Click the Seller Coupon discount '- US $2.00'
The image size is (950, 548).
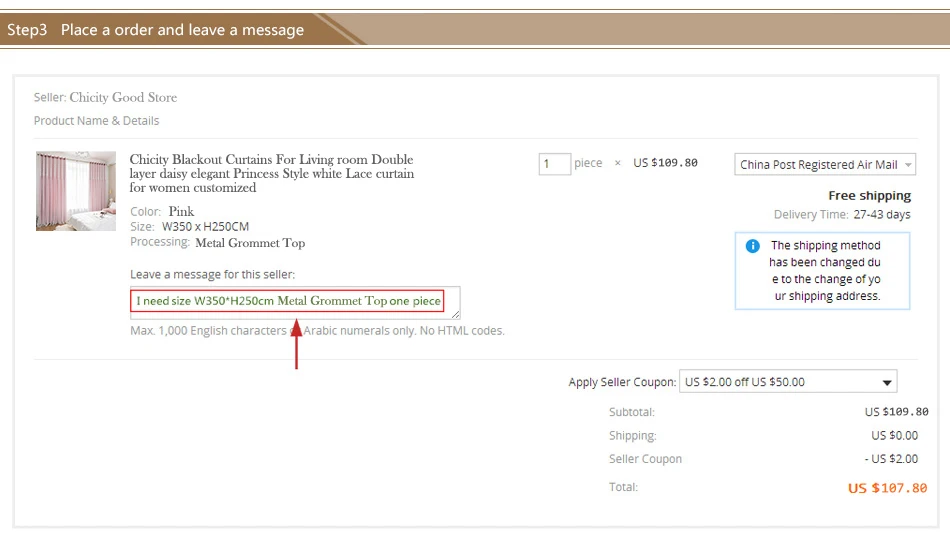(891, 459)
